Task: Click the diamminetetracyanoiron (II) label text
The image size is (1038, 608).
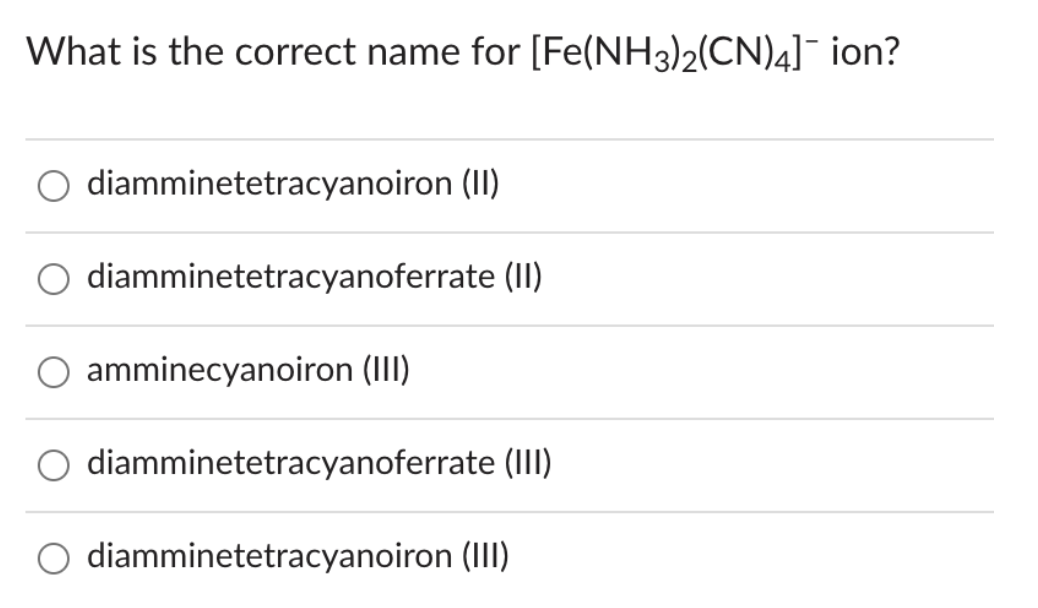Action: click(294, 184)
